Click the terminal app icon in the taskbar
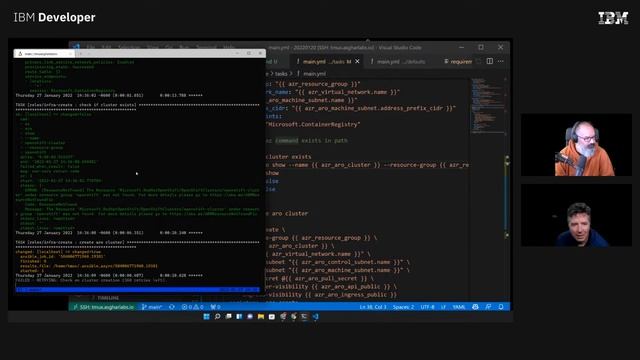Image resolution: width=640 pixels, height=360 pixels. click(x=304, y=316)
